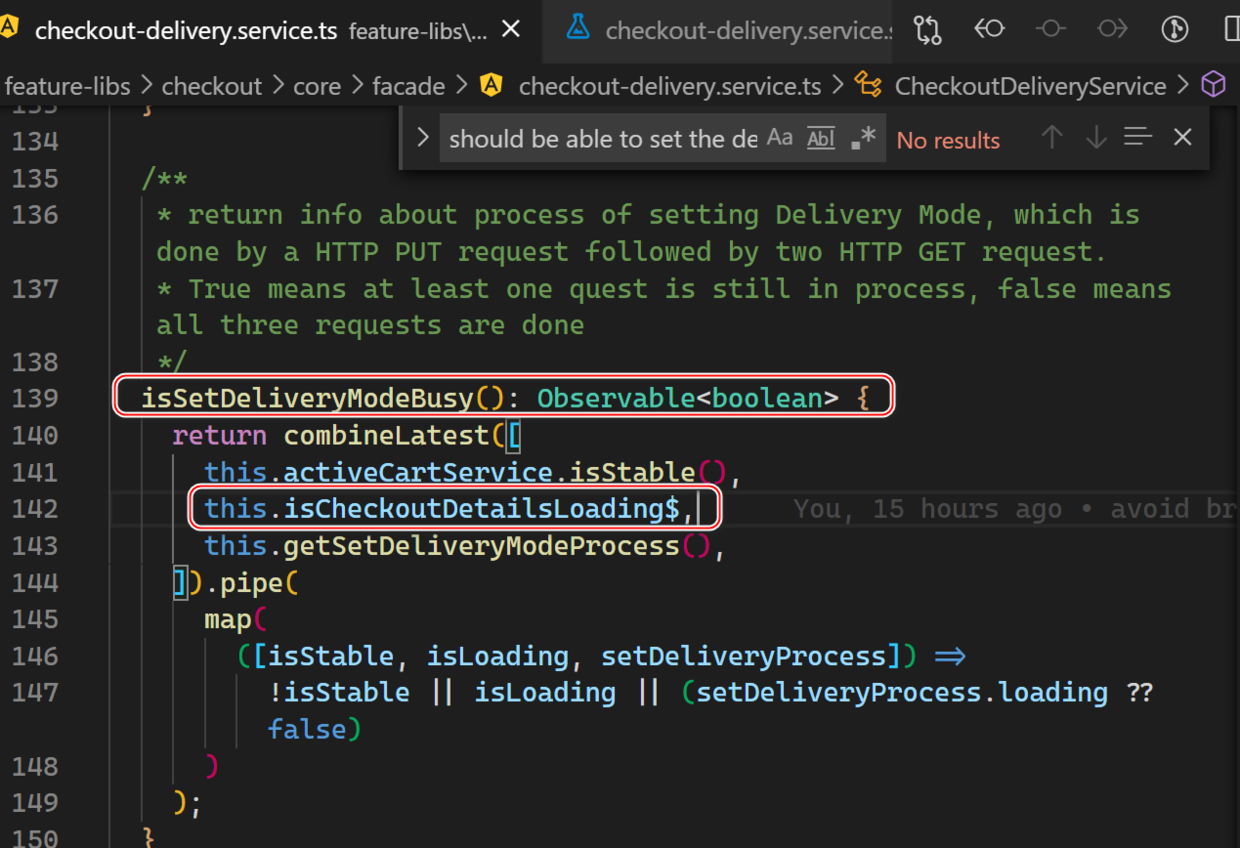
Task: Click the middle commit circle navigation icon
Action: pos(1050,30)
